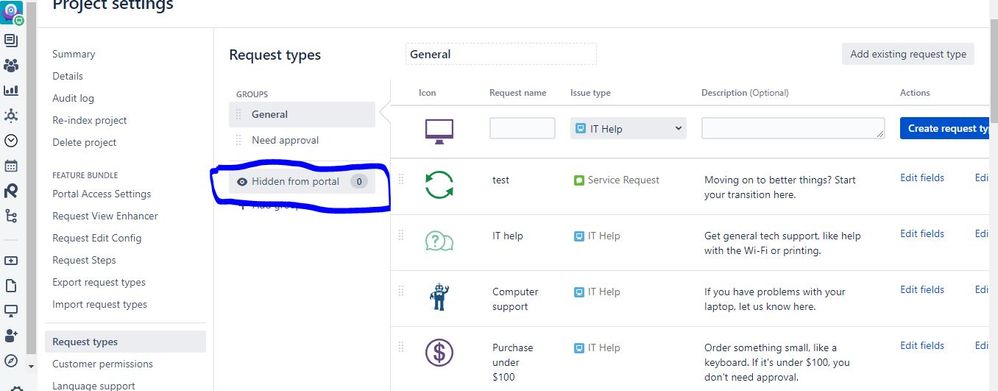998x391 pixels.
Task: Click the 'Purchase under $100' request name
Action: [513, 362]
